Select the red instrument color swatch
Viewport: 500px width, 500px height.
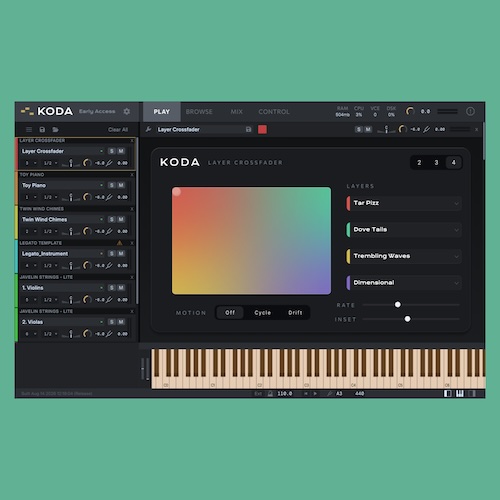tap(262, 129)
